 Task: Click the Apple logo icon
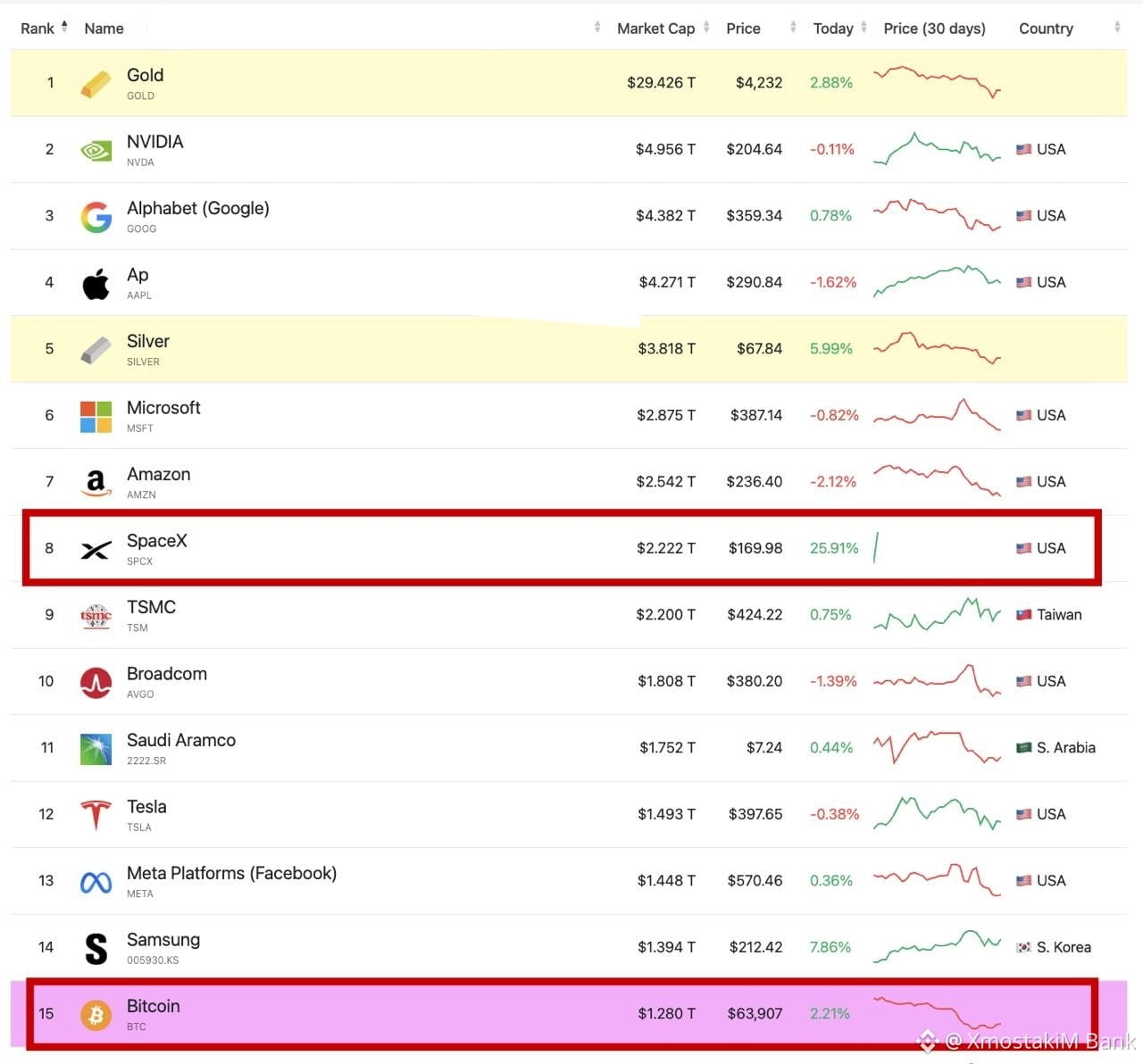pyautogui.click(x=96, y=283)
